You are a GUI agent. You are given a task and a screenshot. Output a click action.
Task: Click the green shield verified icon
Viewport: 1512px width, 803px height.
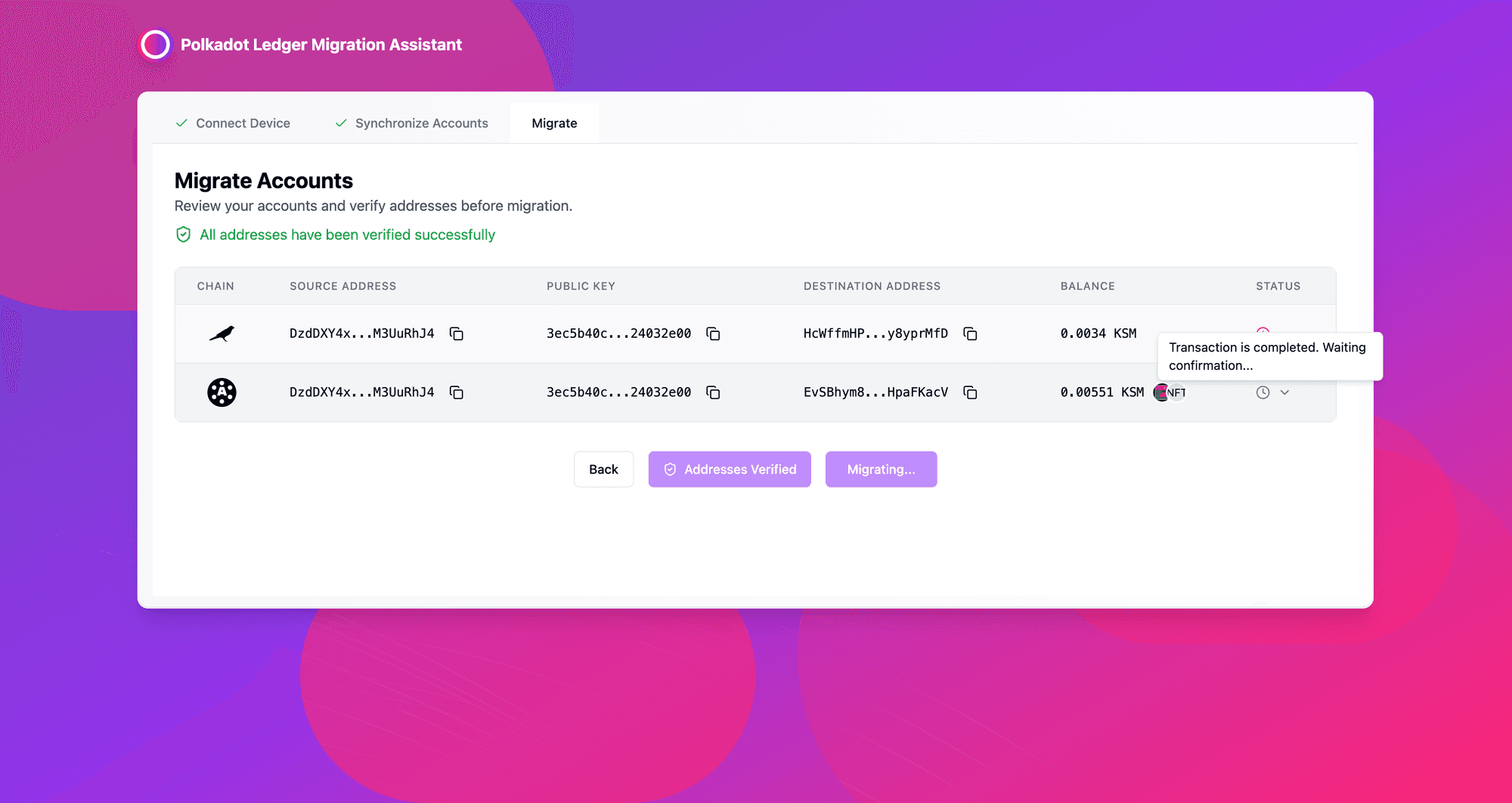(183, 234)
